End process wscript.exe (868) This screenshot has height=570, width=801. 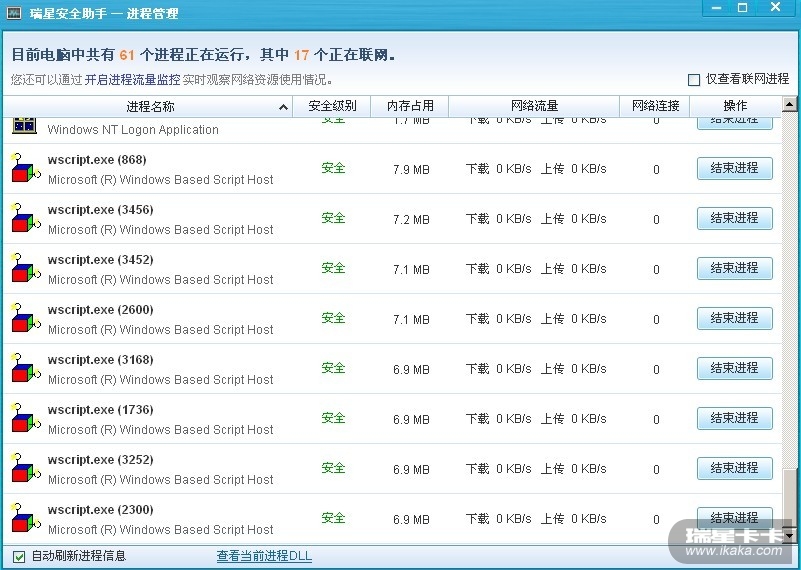pos(735,168)
